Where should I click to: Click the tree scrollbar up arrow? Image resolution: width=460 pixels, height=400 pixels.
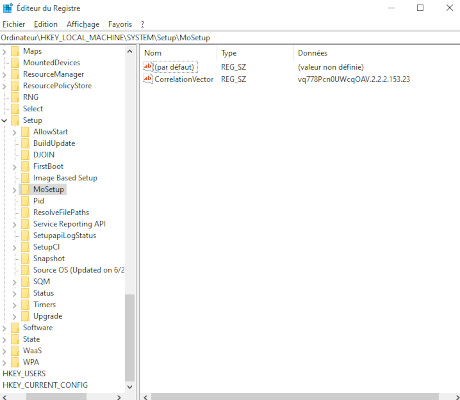coord(130,51)
